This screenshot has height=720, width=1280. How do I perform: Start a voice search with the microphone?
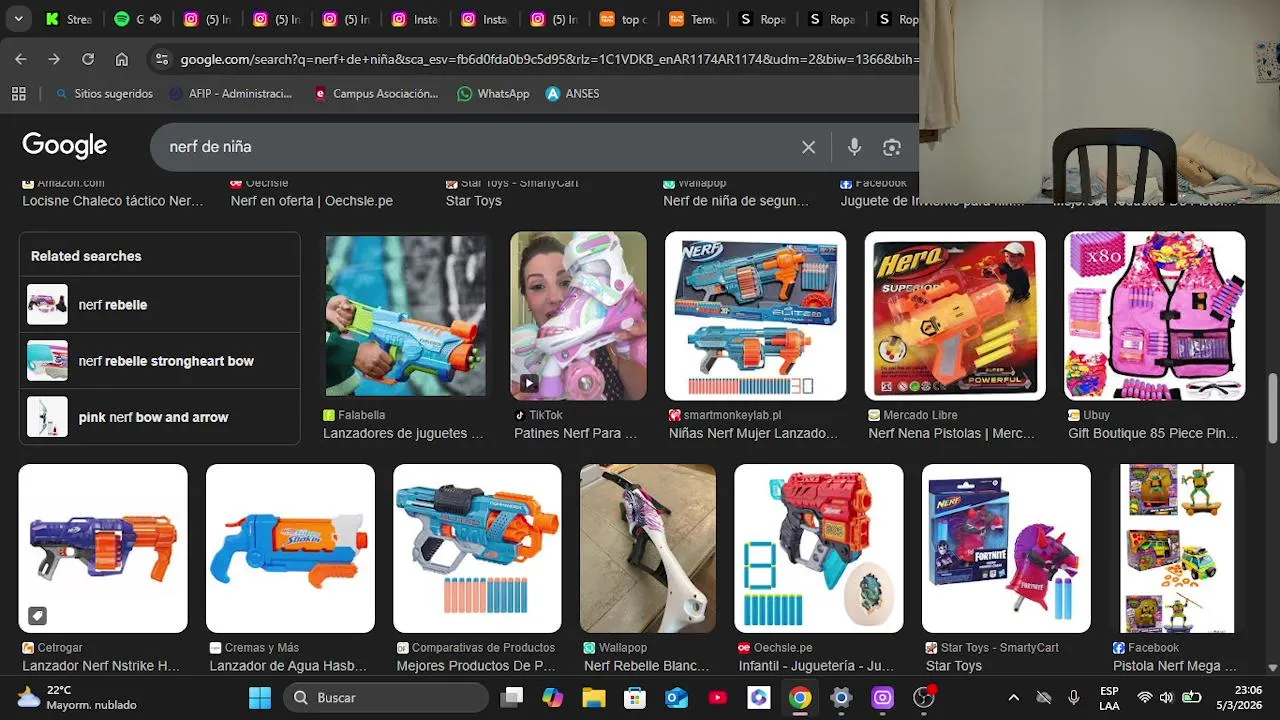854,147
